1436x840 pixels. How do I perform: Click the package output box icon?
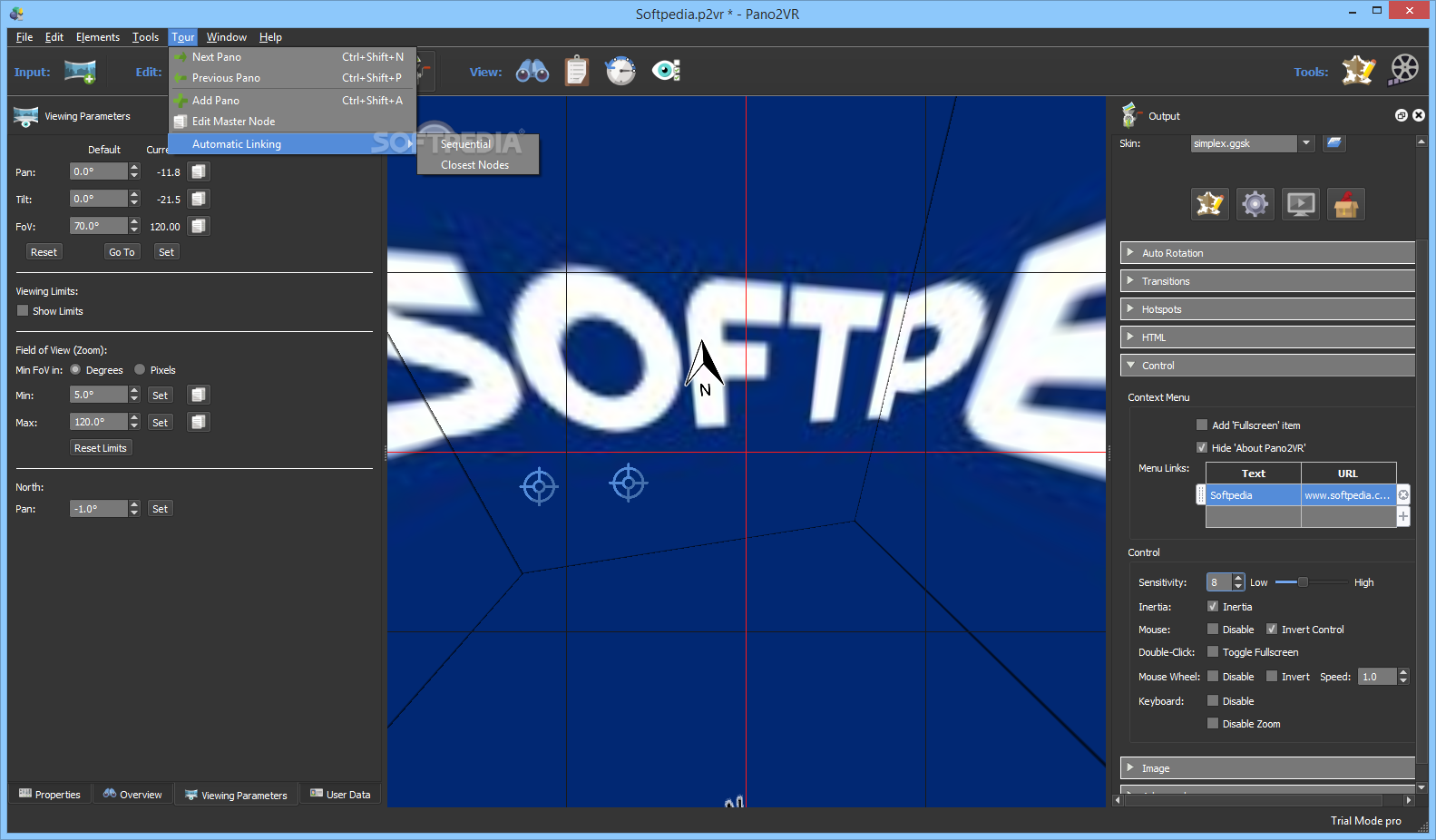point(1346,204)
